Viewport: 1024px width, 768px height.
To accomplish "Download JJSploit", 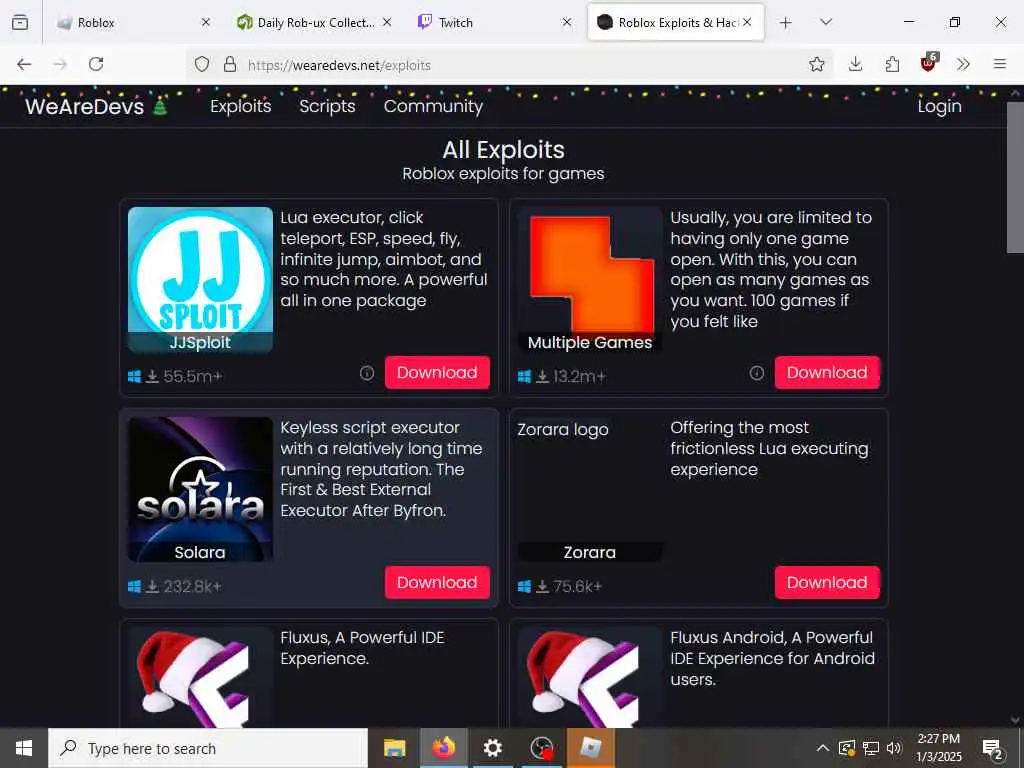I will point(437,372).
